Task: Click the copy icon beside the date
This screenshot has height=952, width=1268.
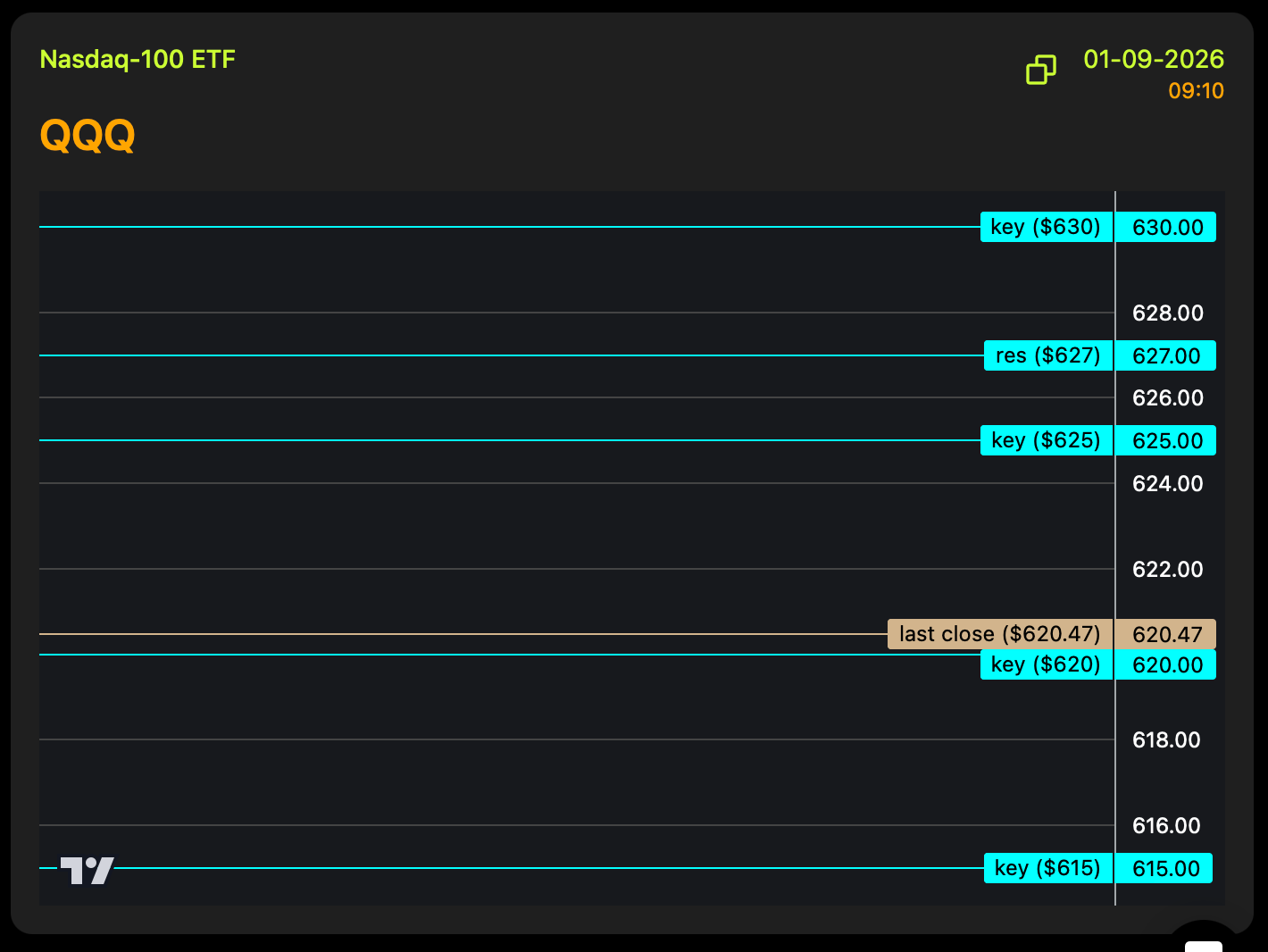Action: coord(1041,70)
